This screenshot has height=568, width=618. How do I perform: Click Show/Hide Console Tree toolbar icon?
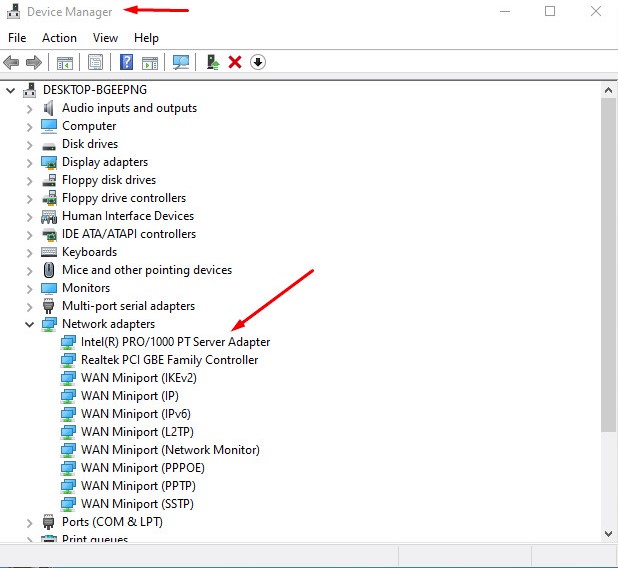click(65, 62)
